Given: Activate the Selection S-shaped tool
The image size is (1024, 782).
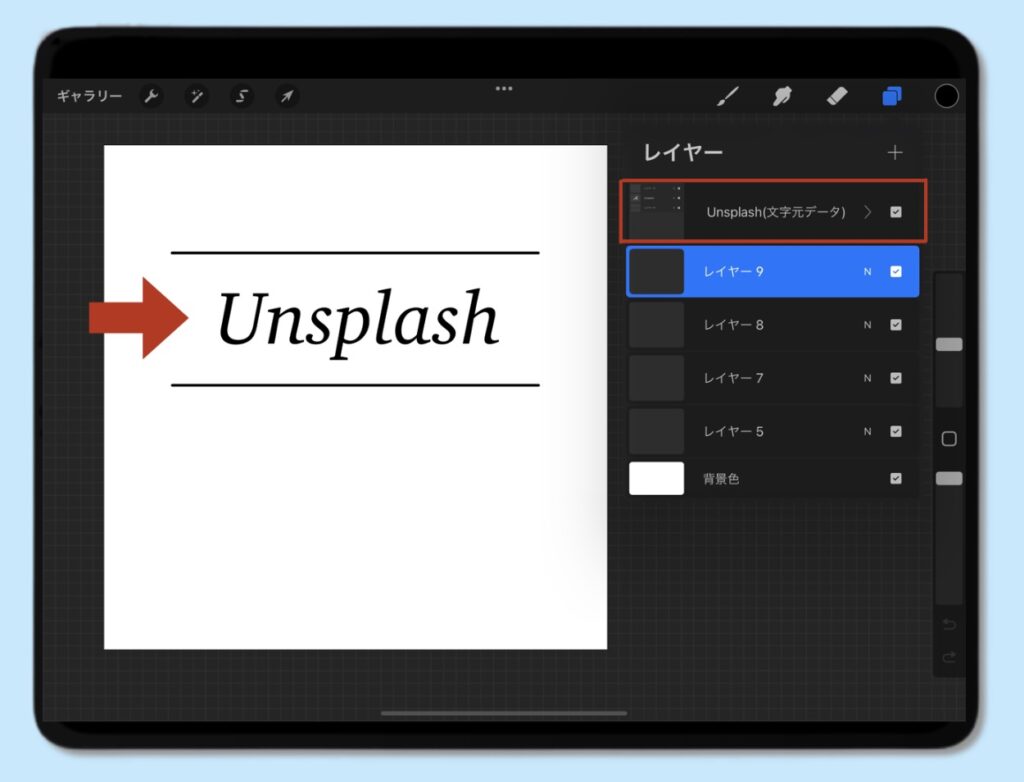Looking at the screenshot, I should [x=242, y=96].
